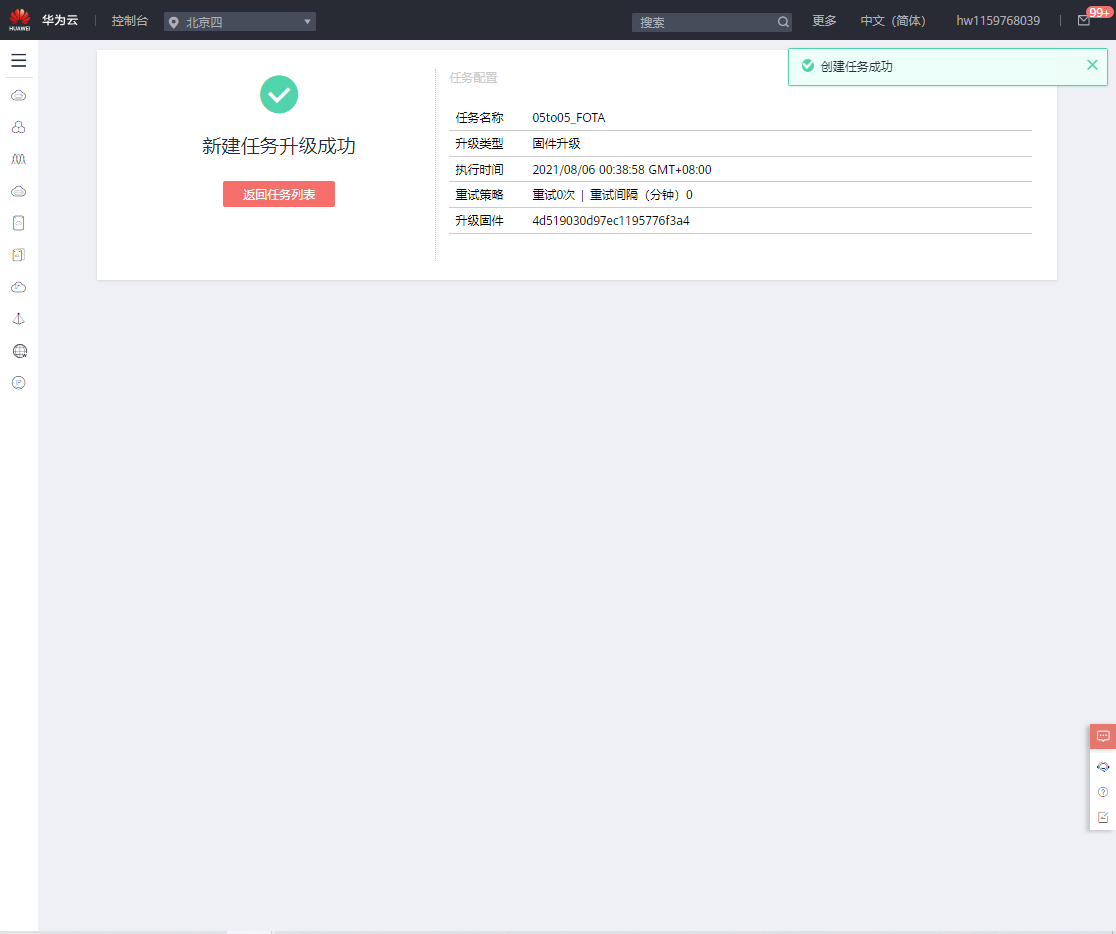
Task: Click the cloud server icon directly below the hamburger menu
Action: (19, 95)
